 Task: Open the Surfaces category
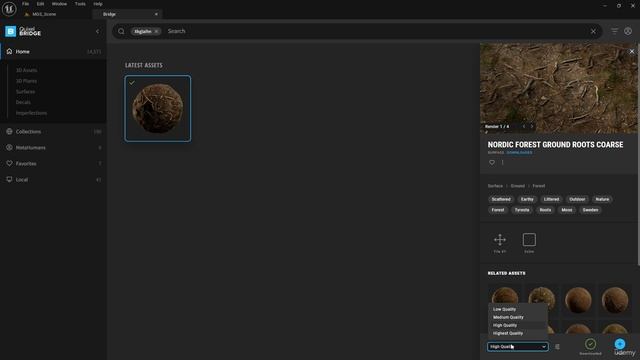25,91
